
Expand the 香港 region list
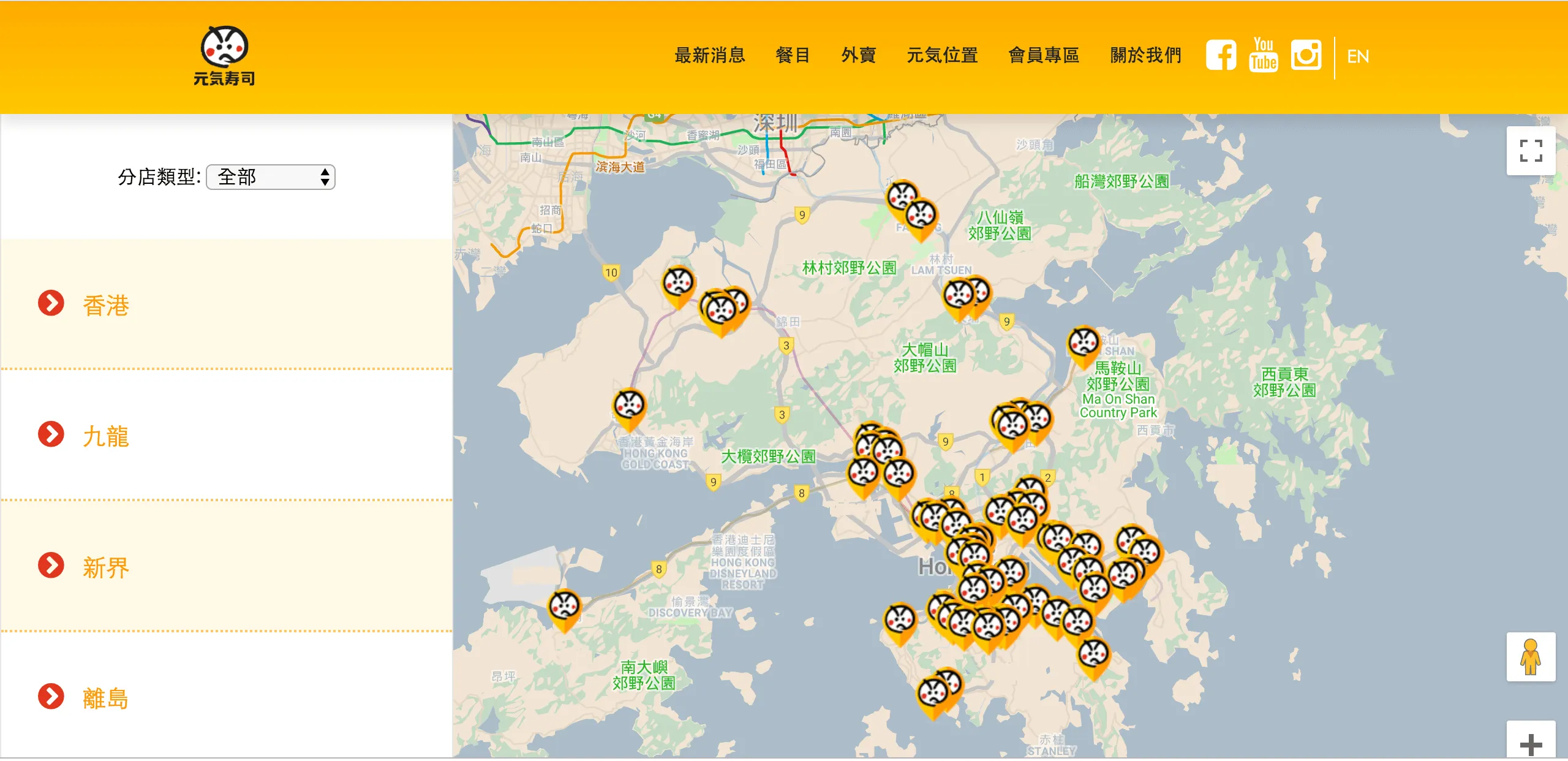point(105,305)
